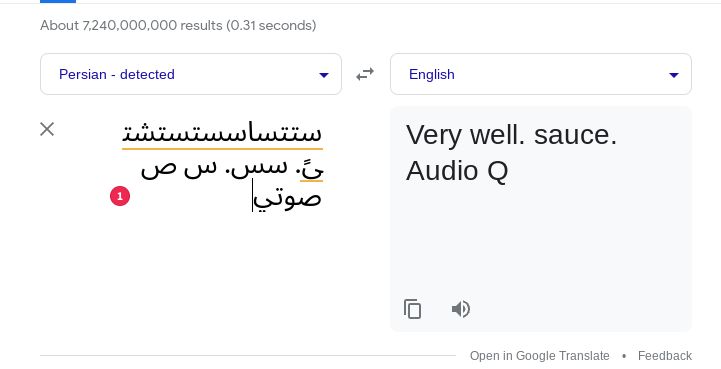Clear the source text with the X icon

point(47,129)
